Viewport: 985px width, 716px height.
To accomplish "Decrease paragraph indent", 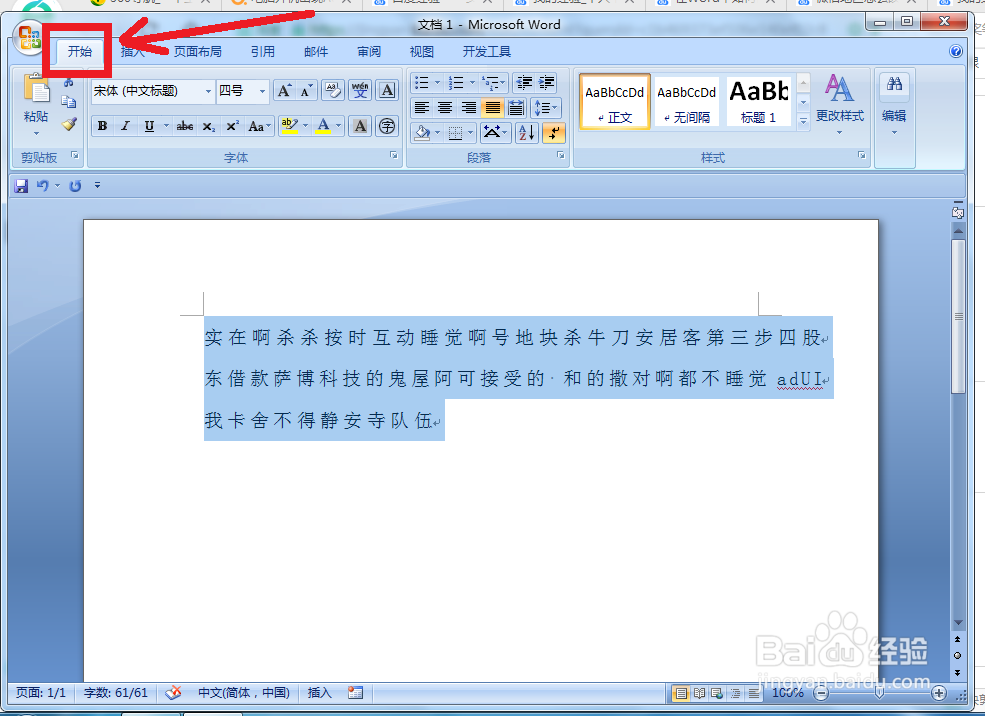I will [524, 83].
